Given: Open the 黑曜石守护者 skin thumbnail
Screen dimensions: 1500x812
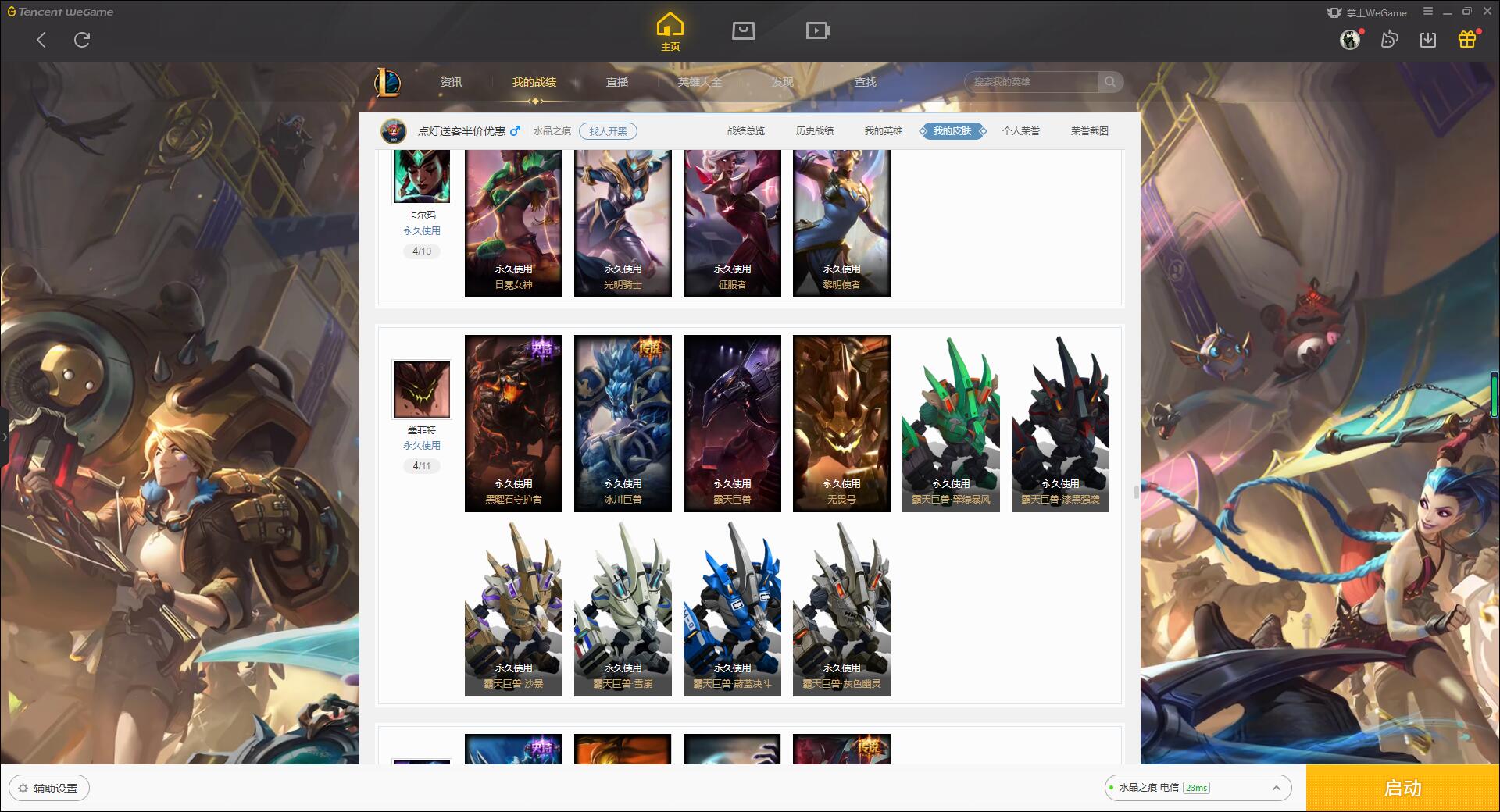Looking at the screenshot, I should (x=513, y=423).
